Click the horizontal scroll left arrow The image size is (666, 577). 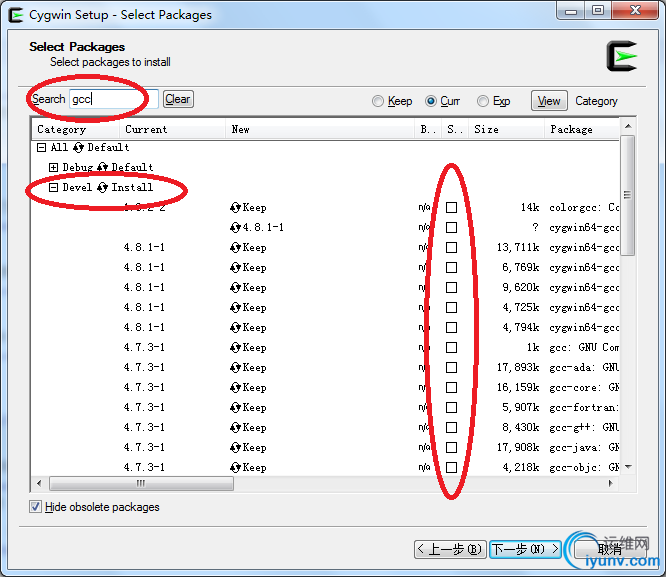point(40,484)
